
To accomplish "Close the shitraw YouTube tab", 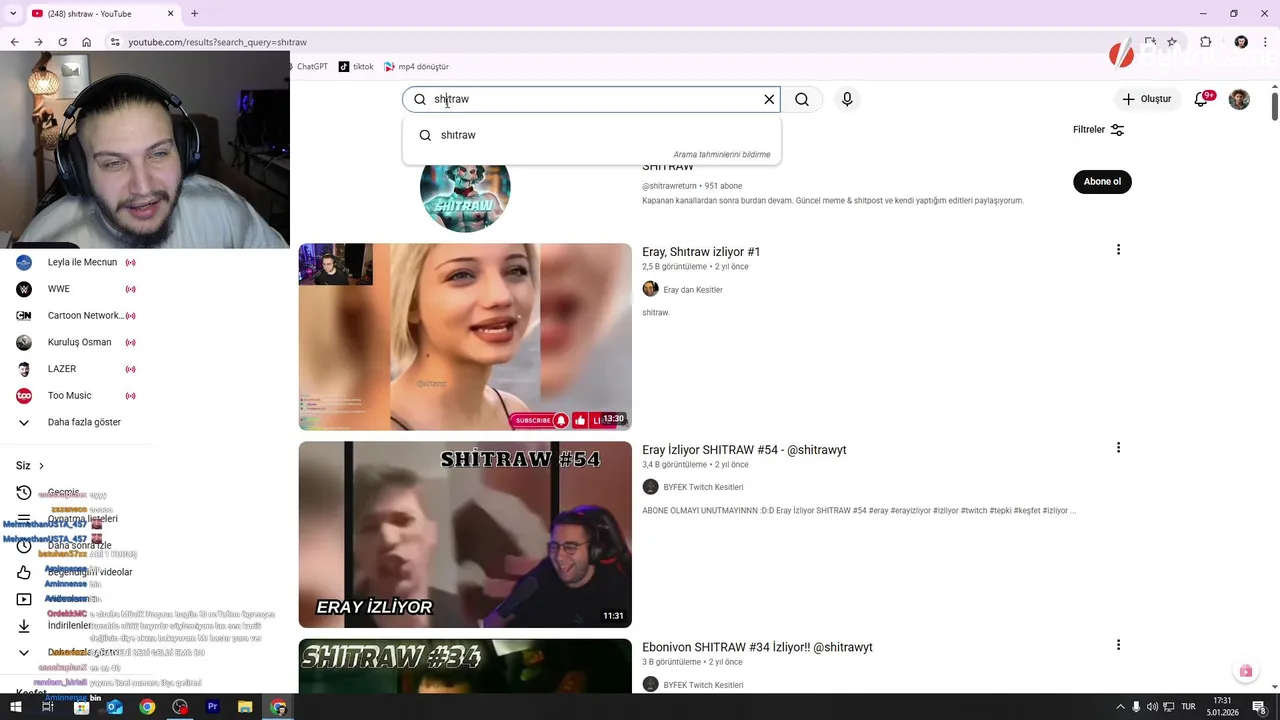I will click(170, 14).
